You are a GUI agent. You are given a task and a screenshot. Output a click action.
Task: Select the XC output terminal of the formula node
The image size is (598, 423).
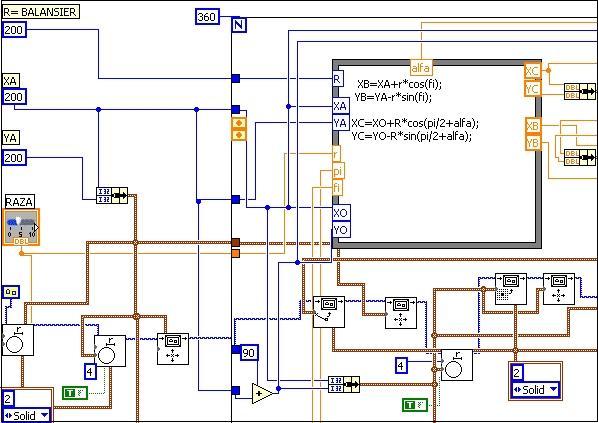coord(532,71)
